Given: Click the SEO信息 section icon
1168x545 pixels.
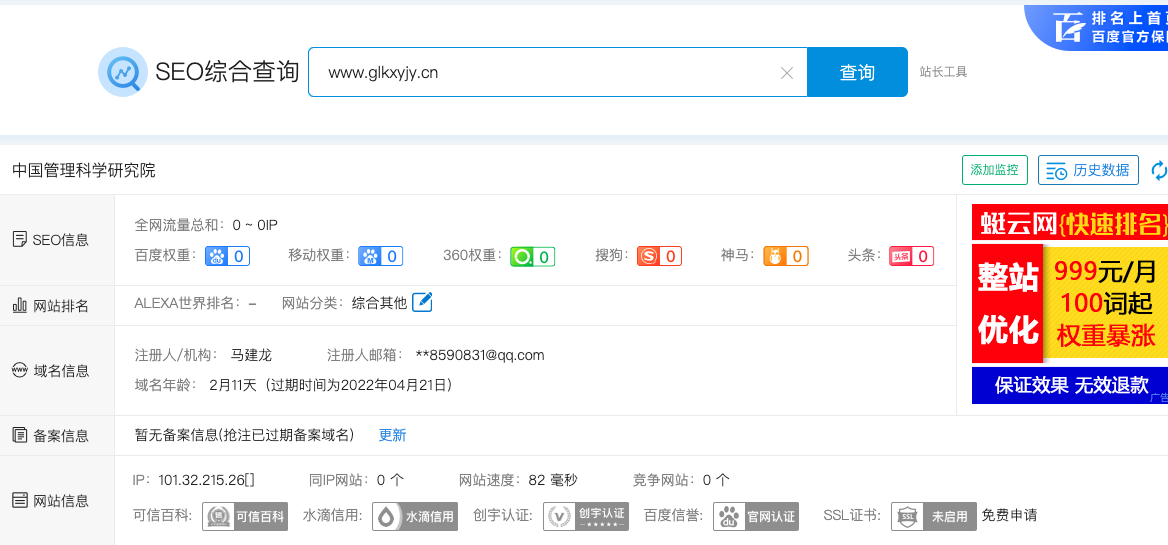Looking at the screenshot, I should pos(20,240).
